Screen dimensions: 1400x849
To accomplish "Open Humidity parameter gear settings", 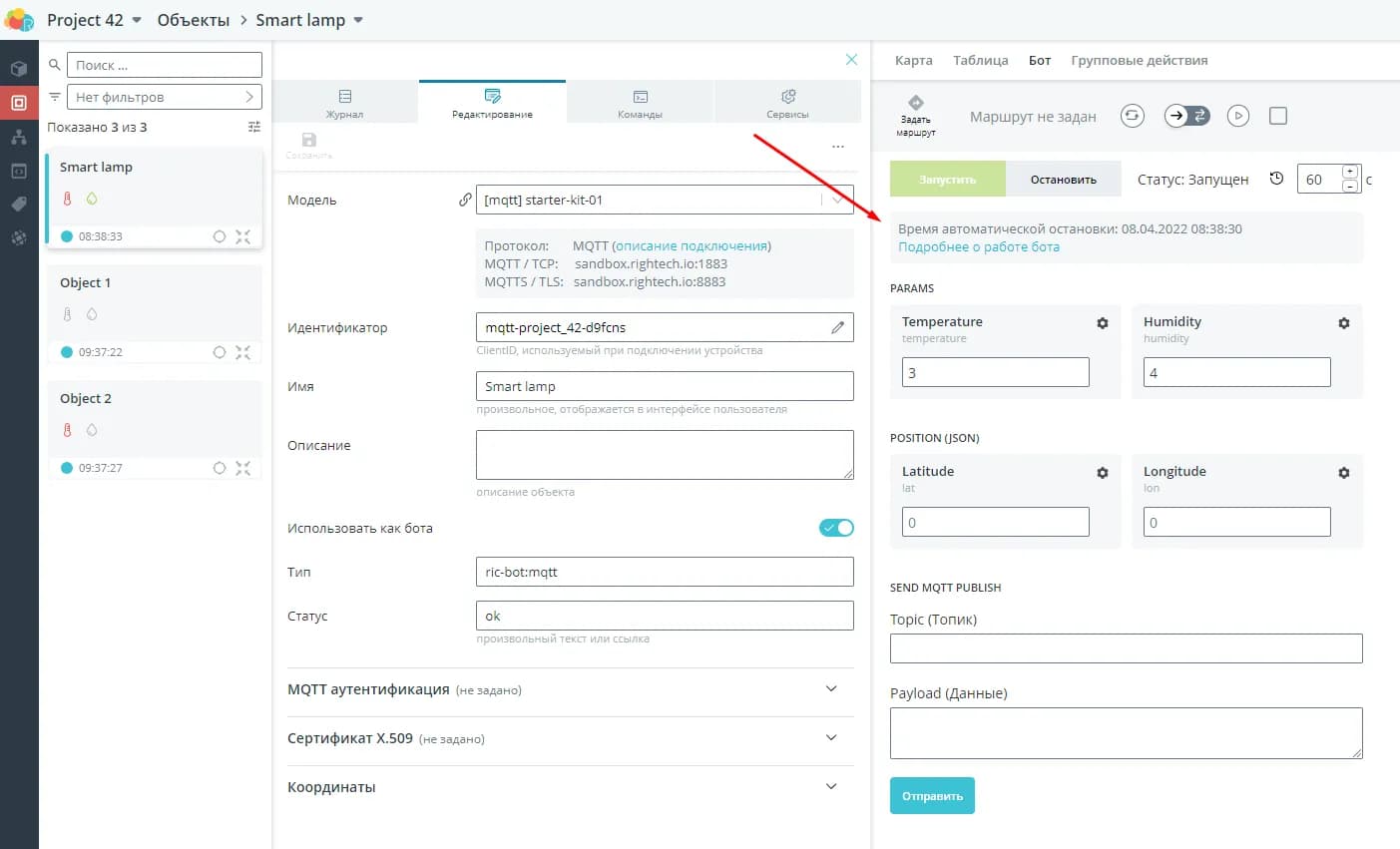I will [1344, 323].
